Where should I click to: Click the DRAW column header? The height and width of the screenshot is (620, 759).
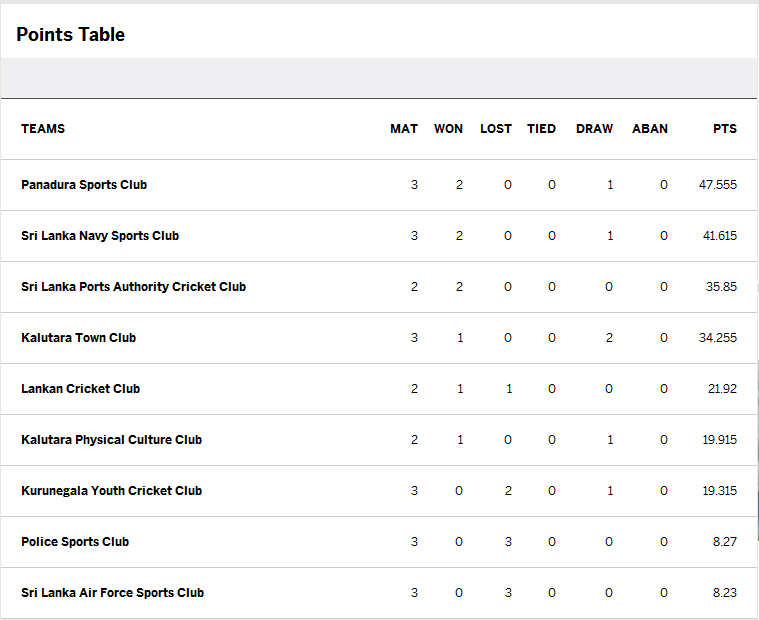pyautogui.click(x=594, y=129)
